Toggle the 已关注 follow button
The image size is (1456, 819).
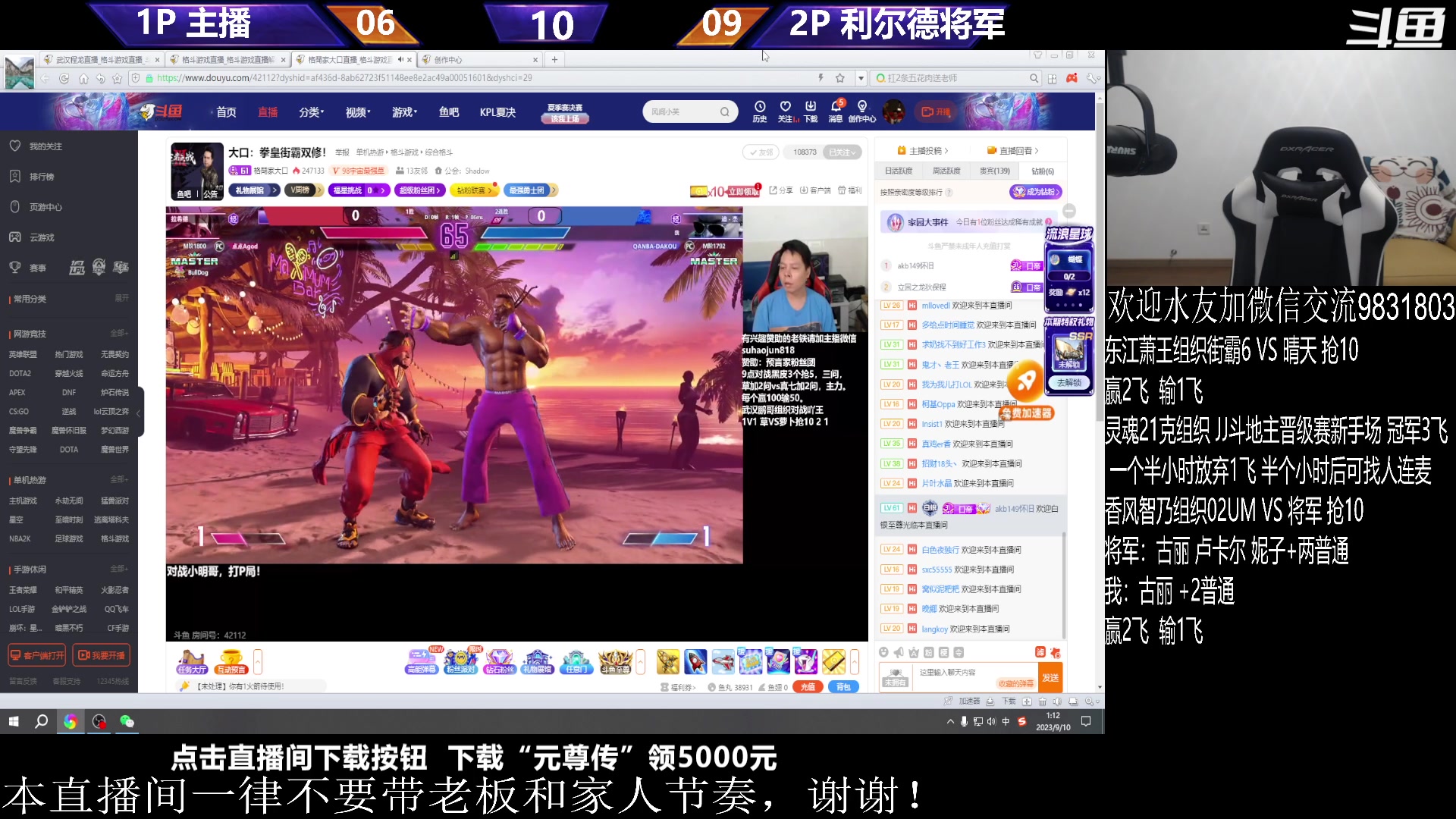(x=842, y=152)
